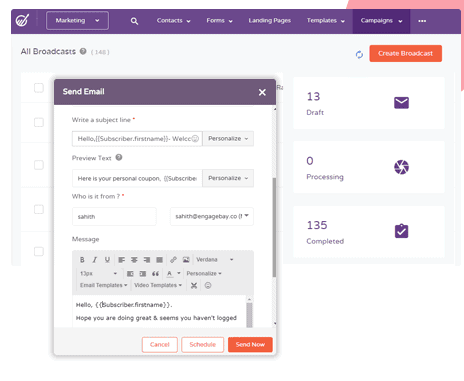
Task: Open the editor toolbar Personalize dropdown
Action: [204, 274]
